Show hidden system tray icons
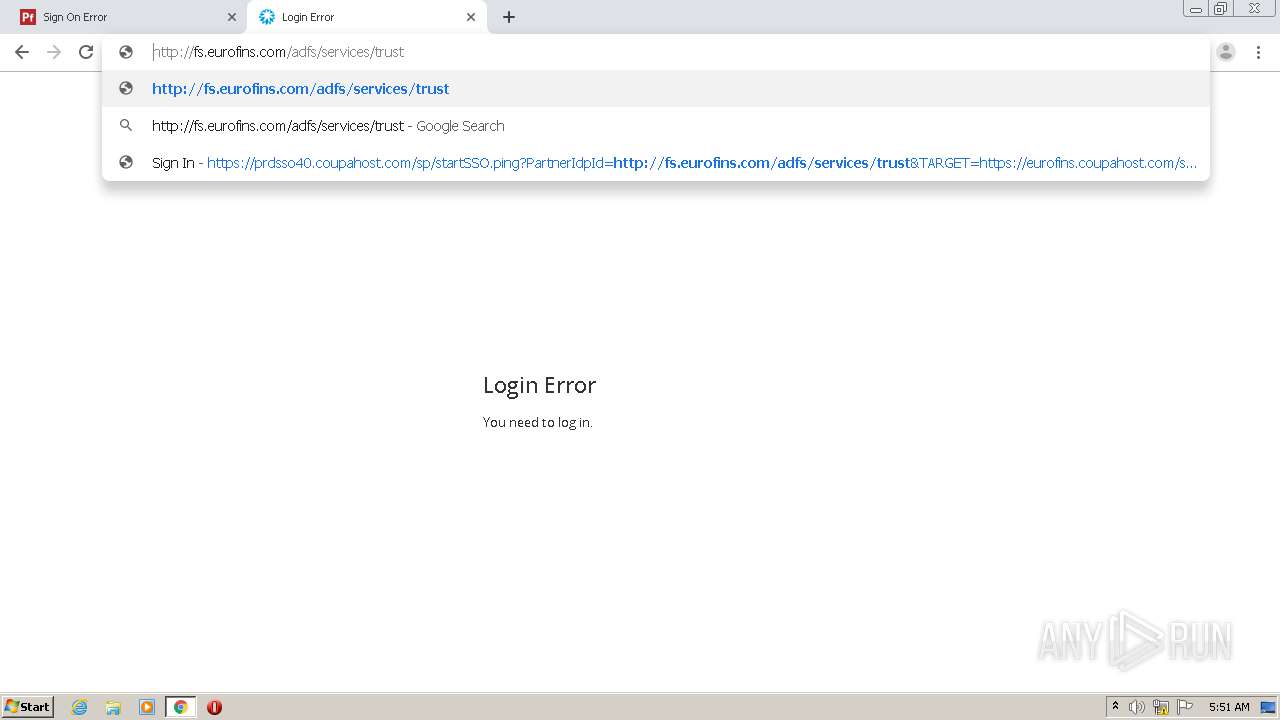 tap(1115, 707)
